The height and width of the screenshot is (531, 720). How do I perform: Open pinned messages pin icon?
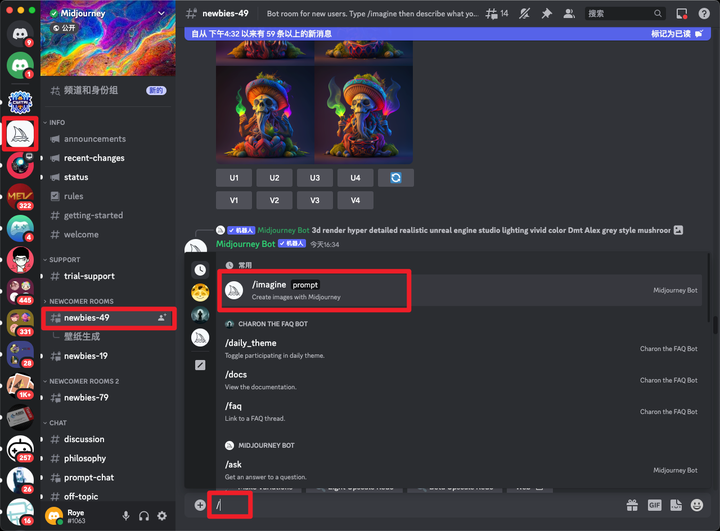point(546,14)
